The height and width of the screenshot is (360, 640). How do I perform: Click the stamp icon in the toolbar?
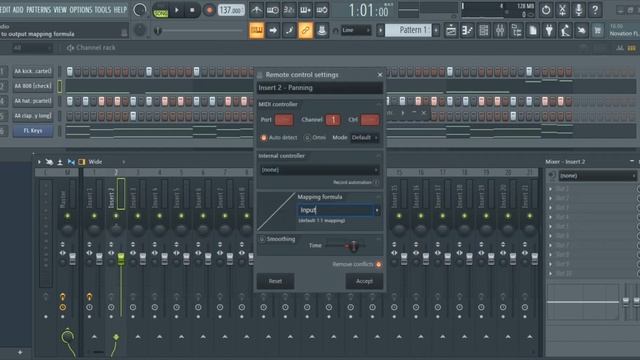pos(322,30)
